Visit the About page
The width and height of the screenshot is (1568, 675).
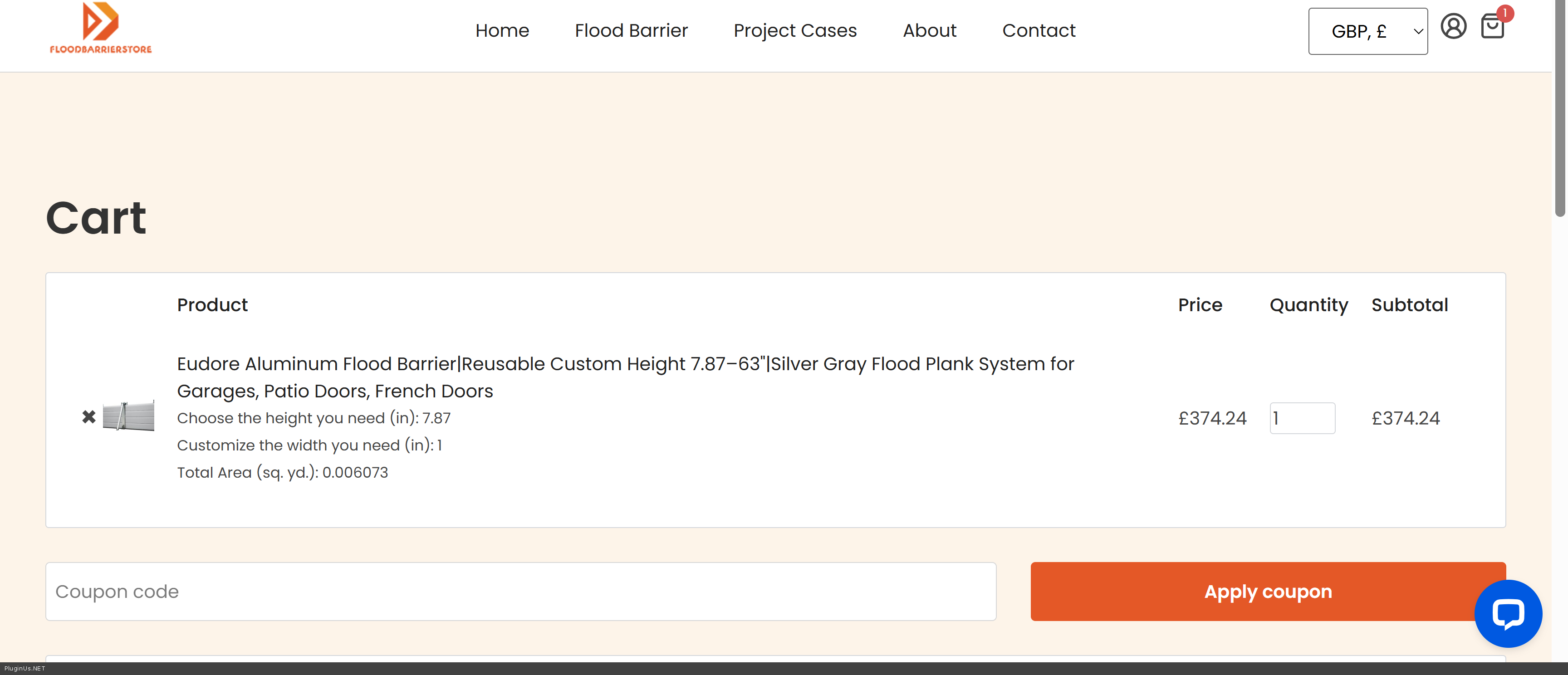click(929, 30)
